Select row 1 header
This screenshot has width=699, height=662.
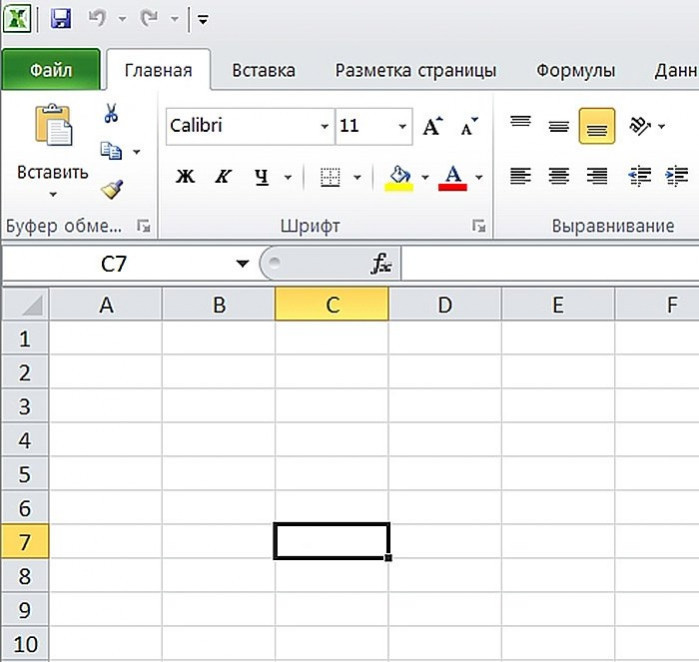click(x=25, y=338)
